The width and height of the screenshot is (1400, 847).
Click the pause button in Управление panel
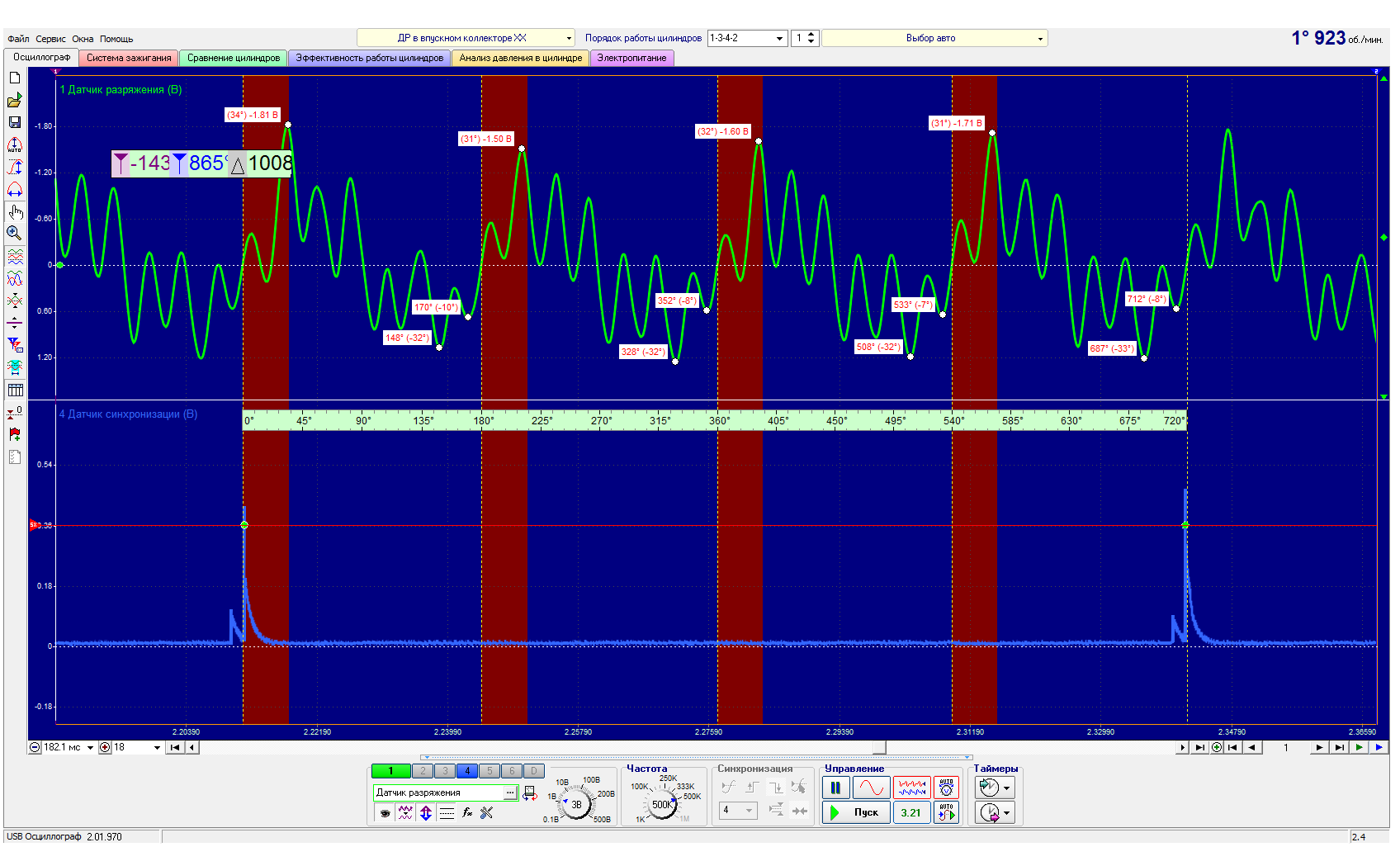pos(835,788)
